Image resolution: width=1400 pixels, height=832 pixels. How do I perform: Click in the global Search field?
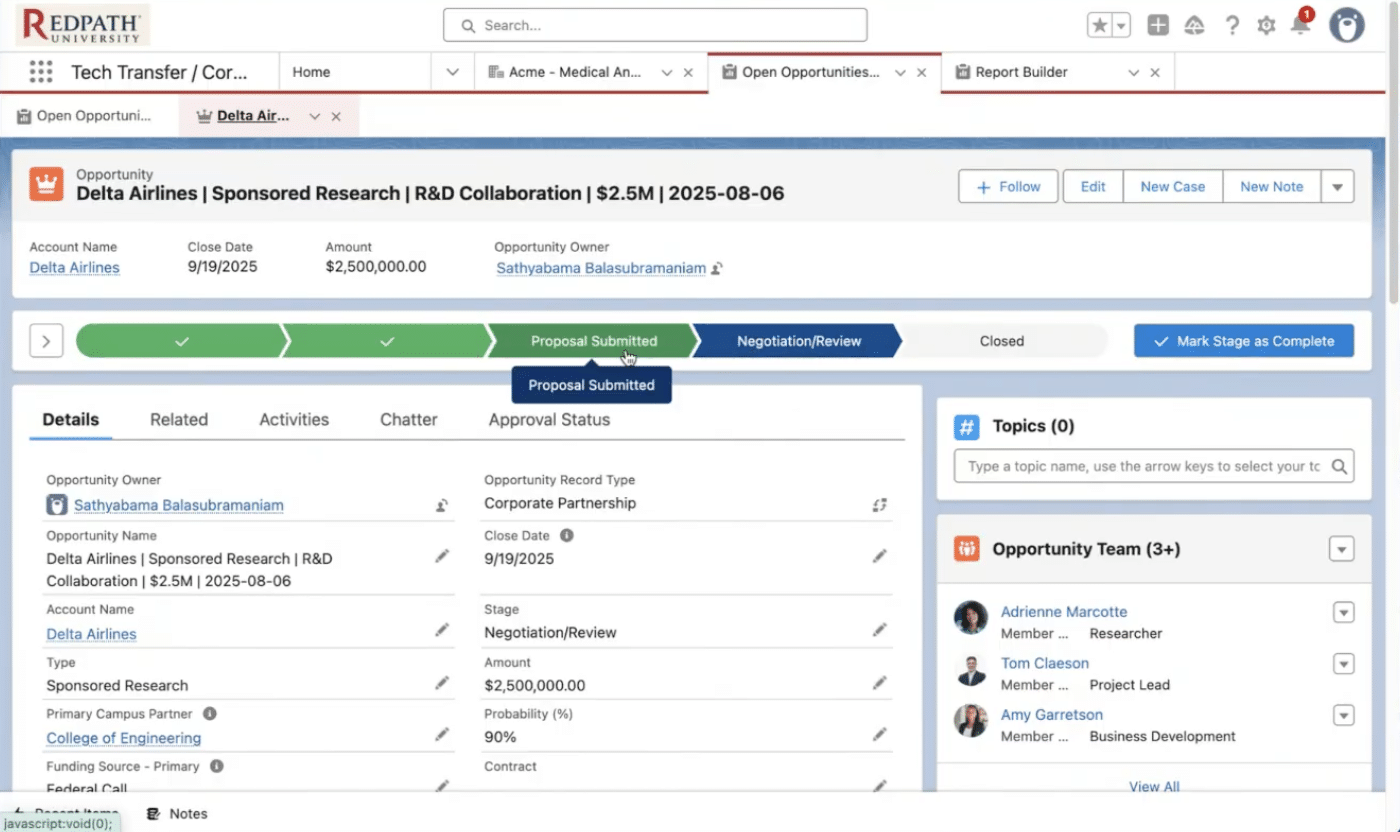coord(655,25)
